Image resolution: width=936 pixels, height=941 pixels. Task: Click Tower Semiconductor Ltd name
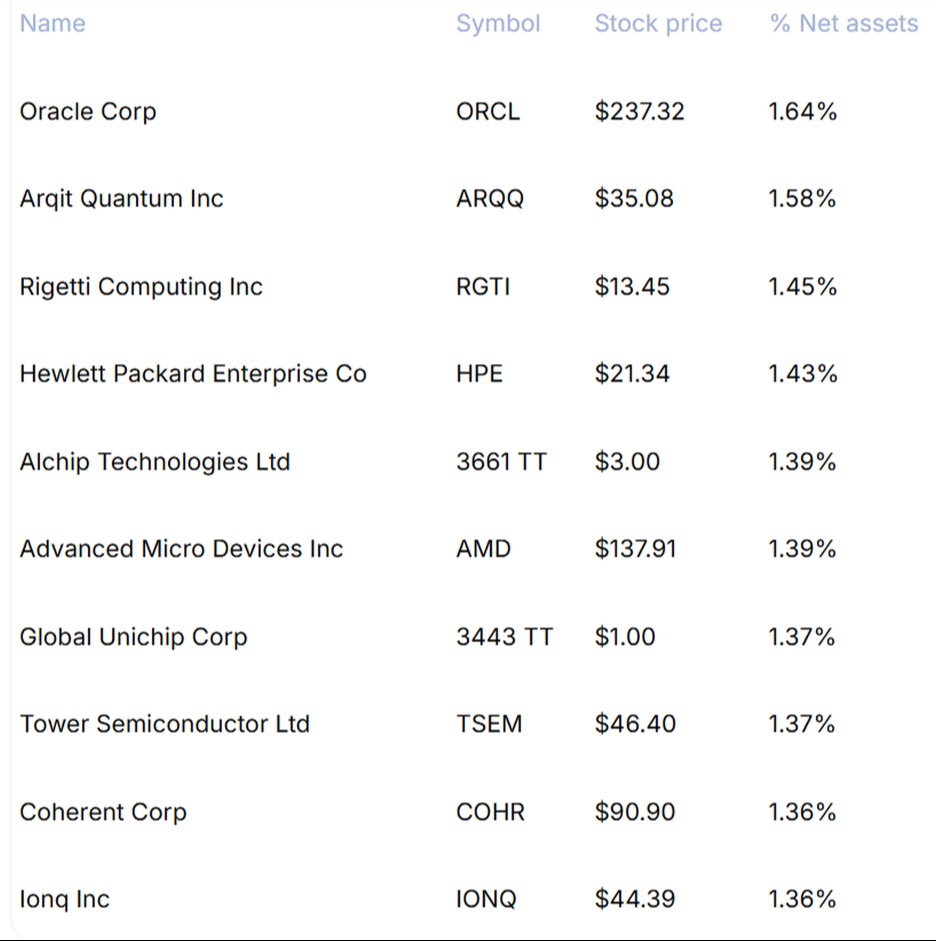click(165, 724)
